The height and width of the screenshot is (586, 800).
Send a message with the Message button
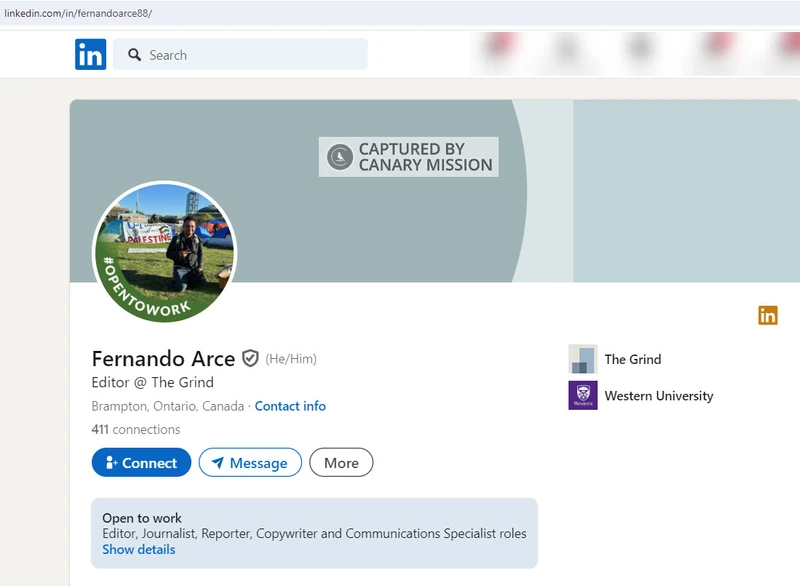point(250,463)
